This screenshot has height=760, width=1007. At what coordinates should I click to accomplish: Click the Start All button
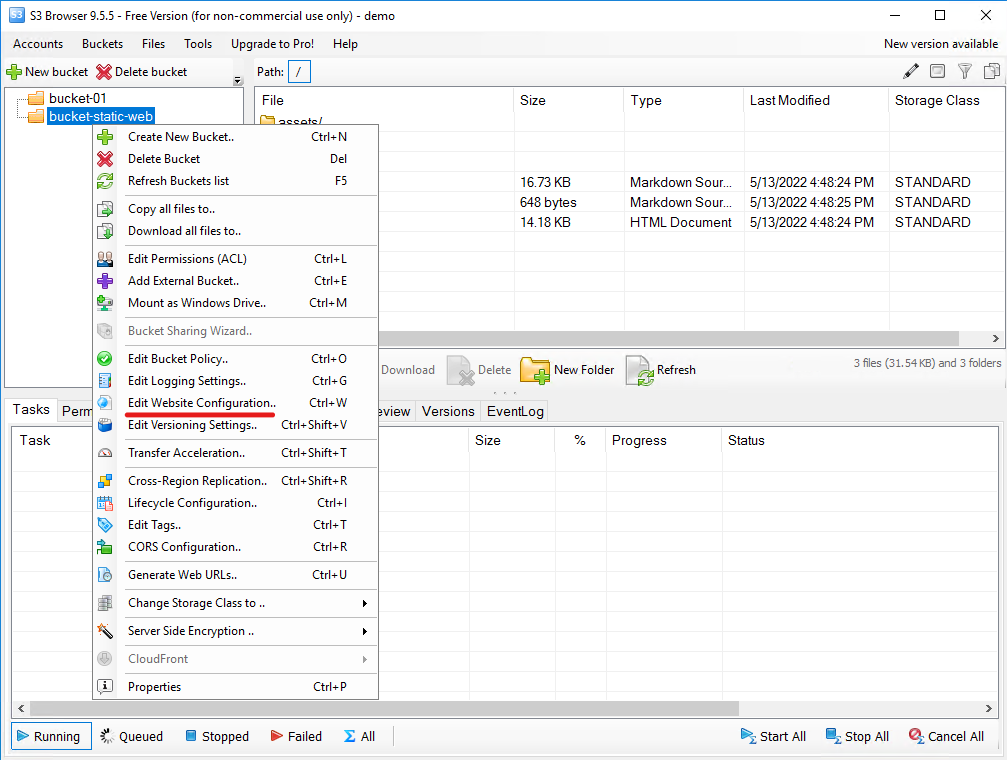pyautogui.click(x=773, y=736)
